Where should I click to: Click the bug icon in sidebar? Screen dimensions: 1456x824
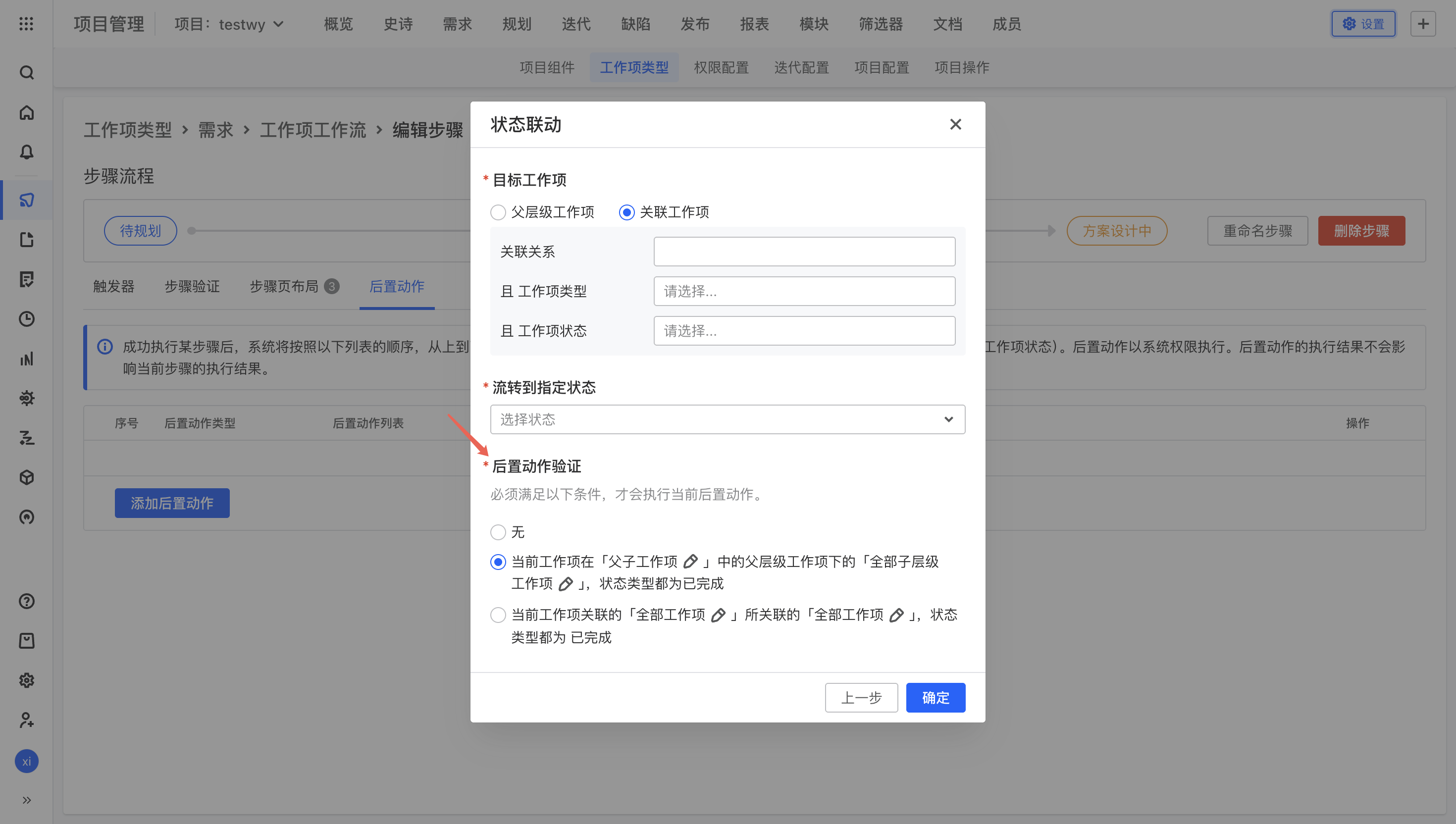click(27, 399)
